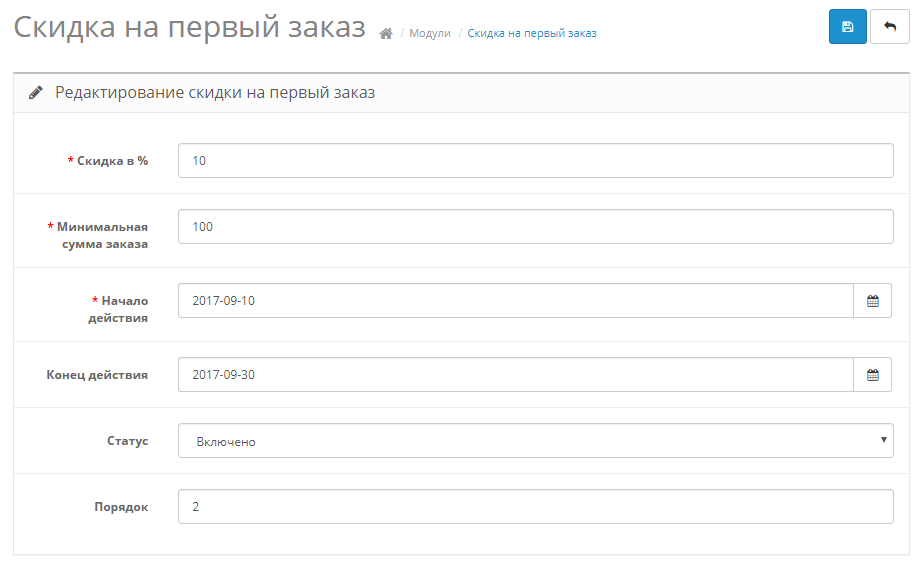Click the back arrow button

(x=889, y=26)
